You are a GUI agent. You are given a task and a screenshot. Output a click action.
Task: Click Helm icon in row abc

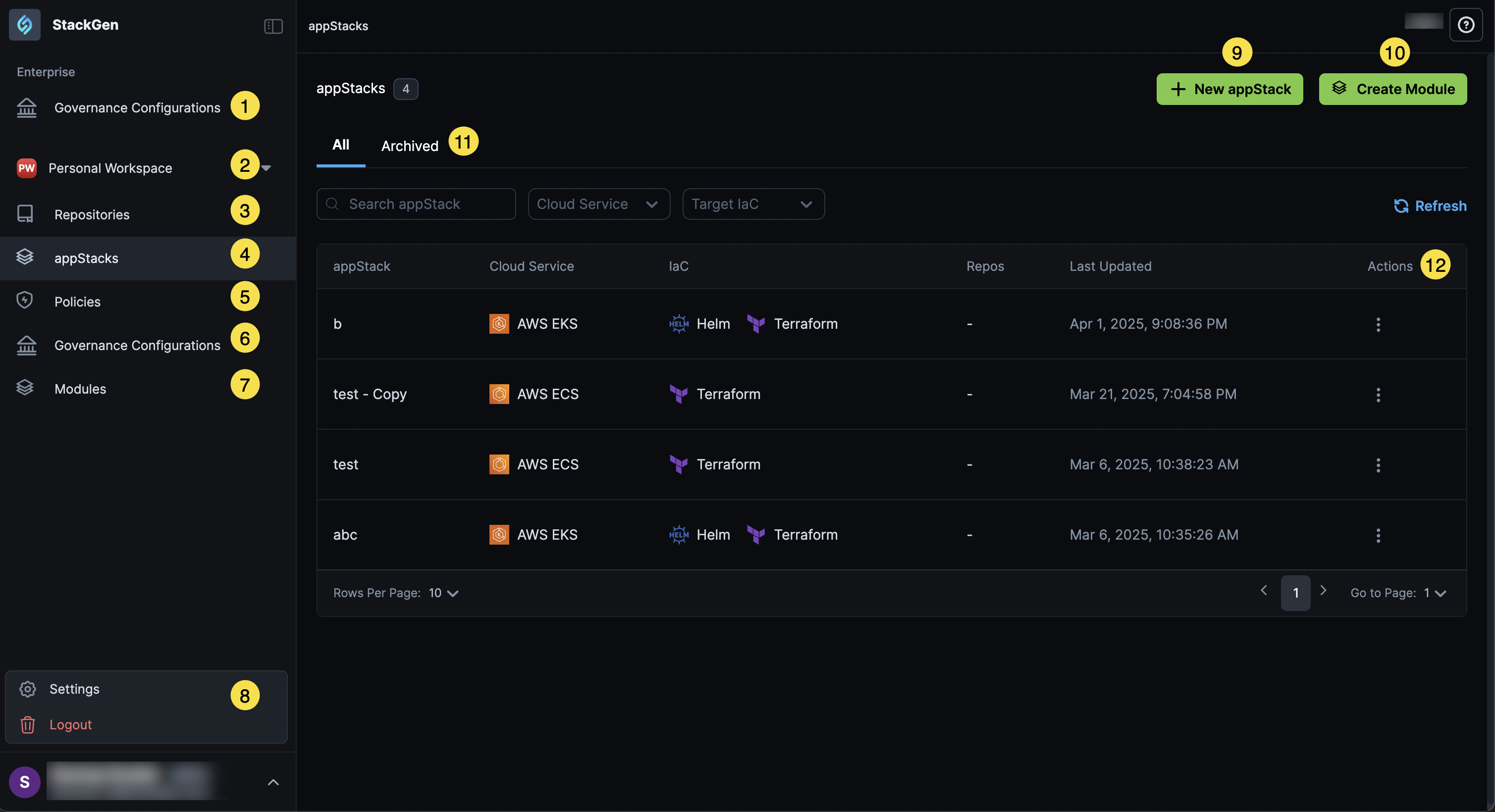pyautogui.click(x=679, y=535)
